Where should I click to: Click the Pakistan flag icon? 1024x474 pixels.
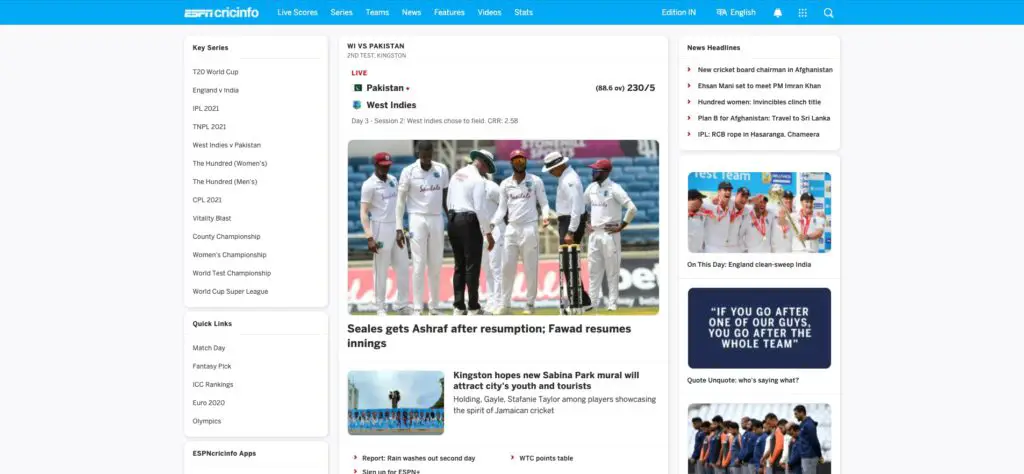[357, 87]
